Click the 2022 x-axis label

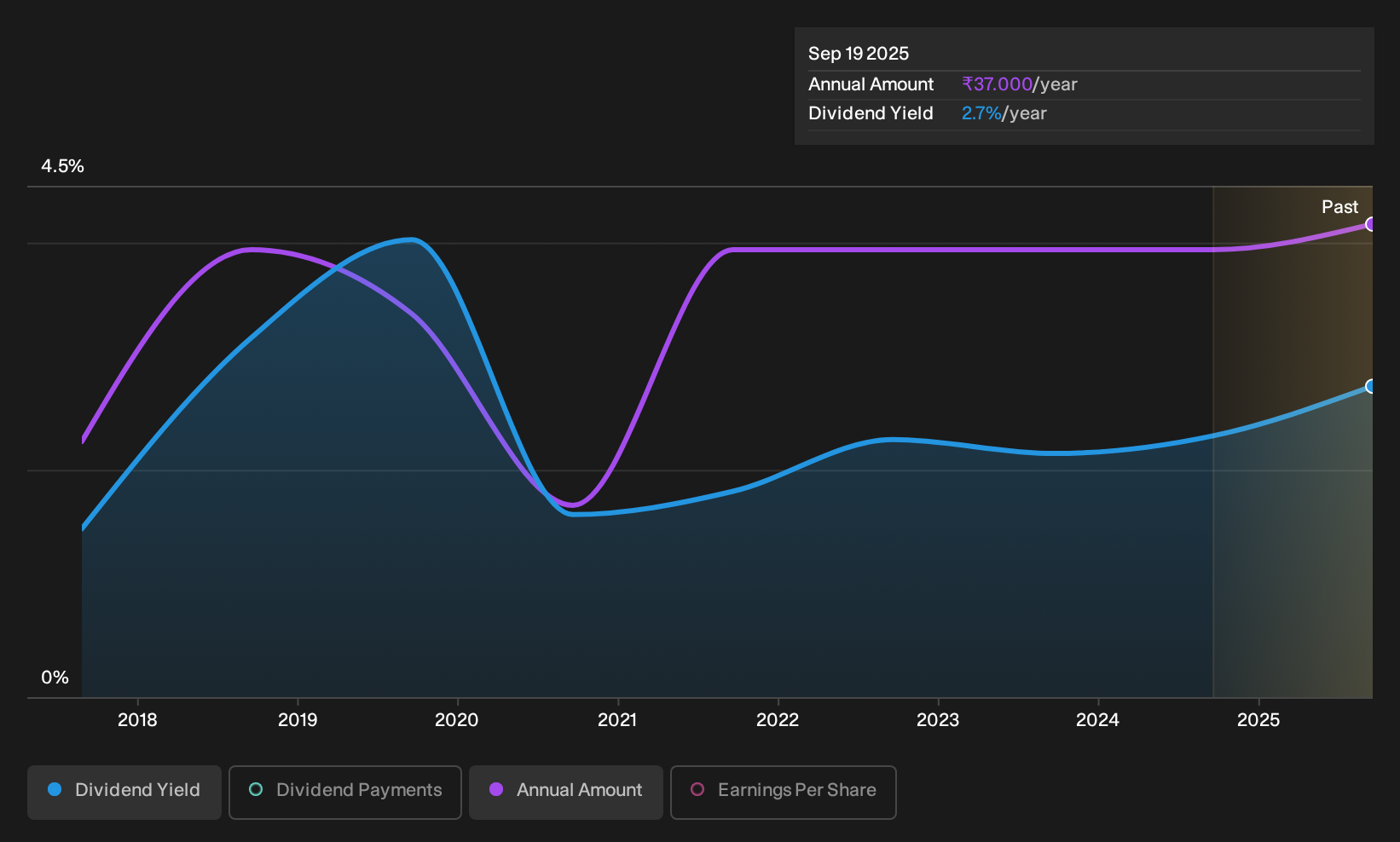pos(778,720)
